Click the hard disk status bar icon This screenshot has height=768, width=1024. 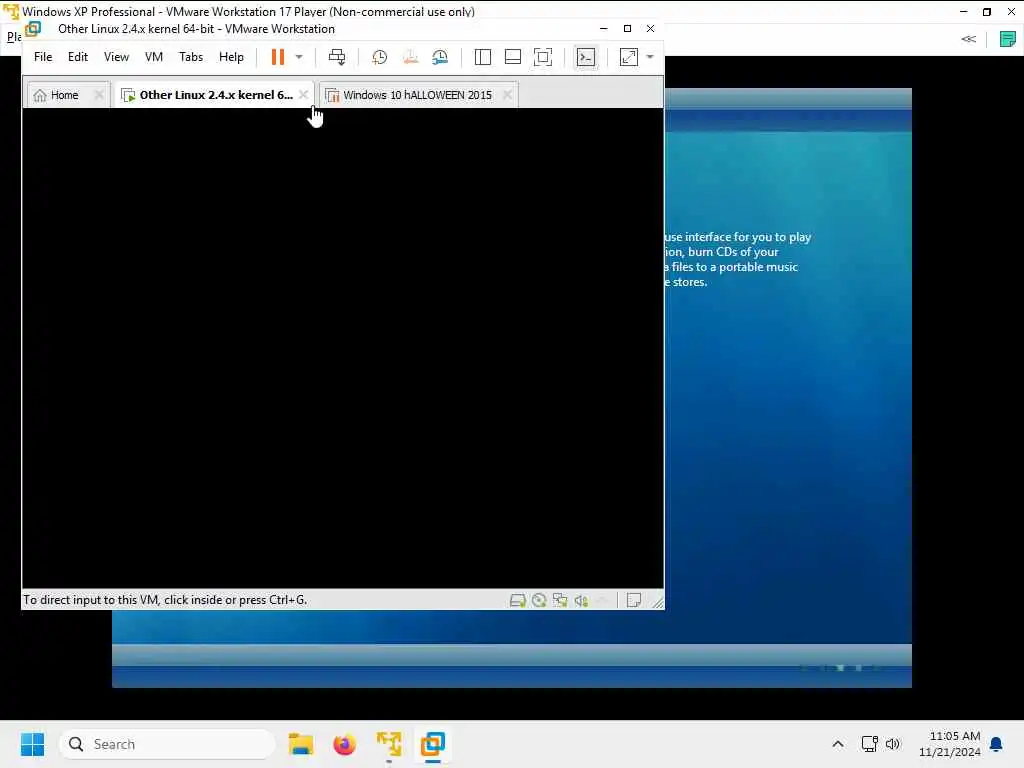(x=518, y=600)
